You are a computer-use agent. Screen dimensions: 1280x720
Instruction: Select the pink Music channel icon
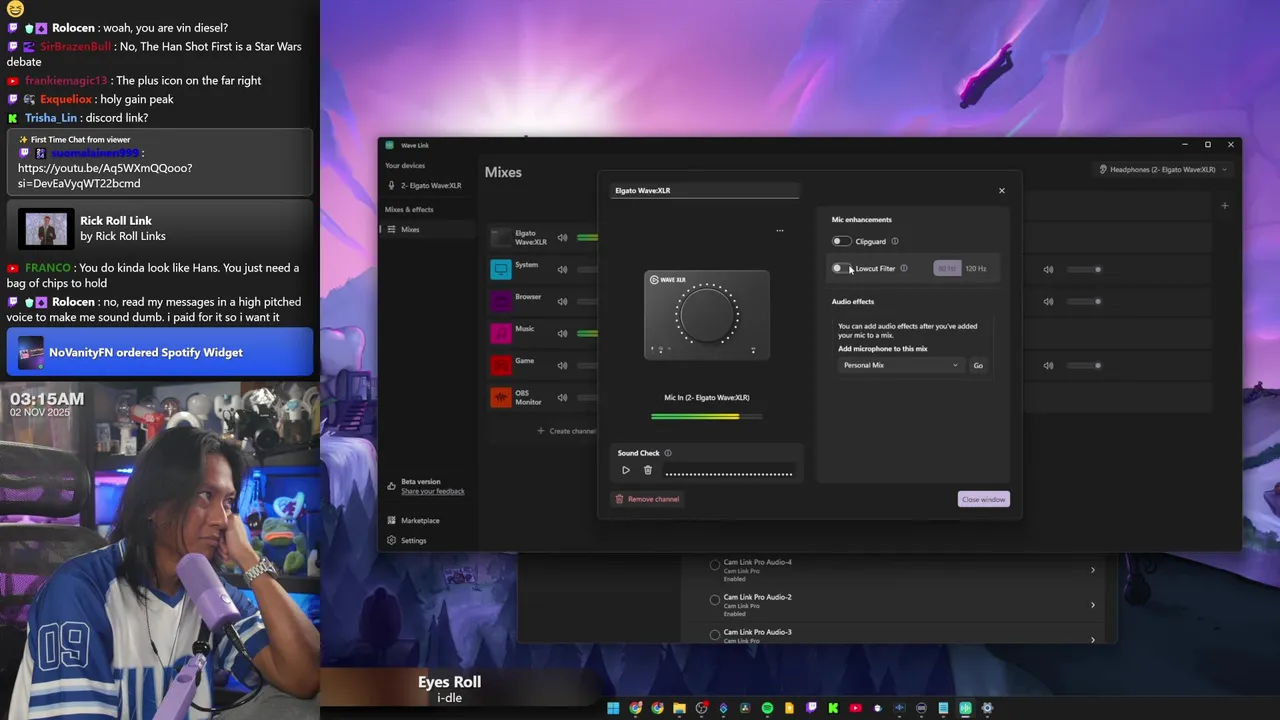click(x=501, y=333)
